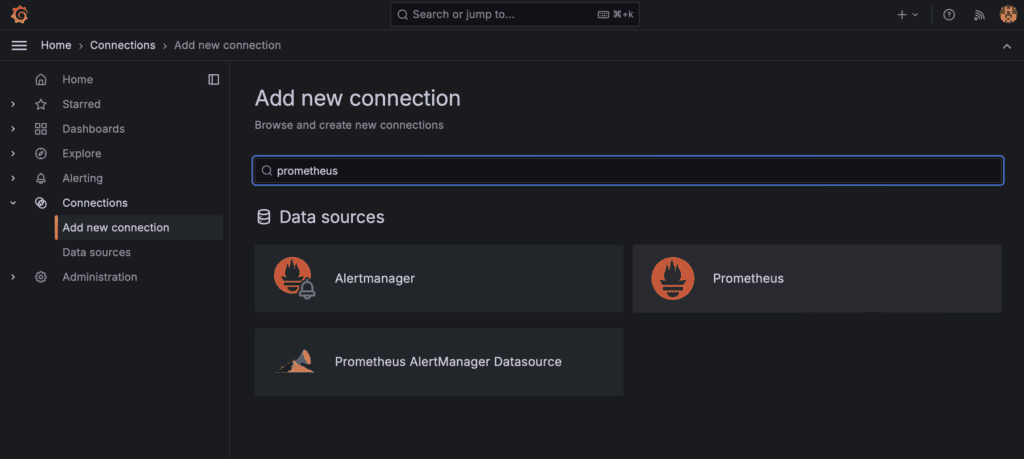Screen dimensions: 1024x459
Task: Select Explore in the sidebar
Action: coord(82,153)
